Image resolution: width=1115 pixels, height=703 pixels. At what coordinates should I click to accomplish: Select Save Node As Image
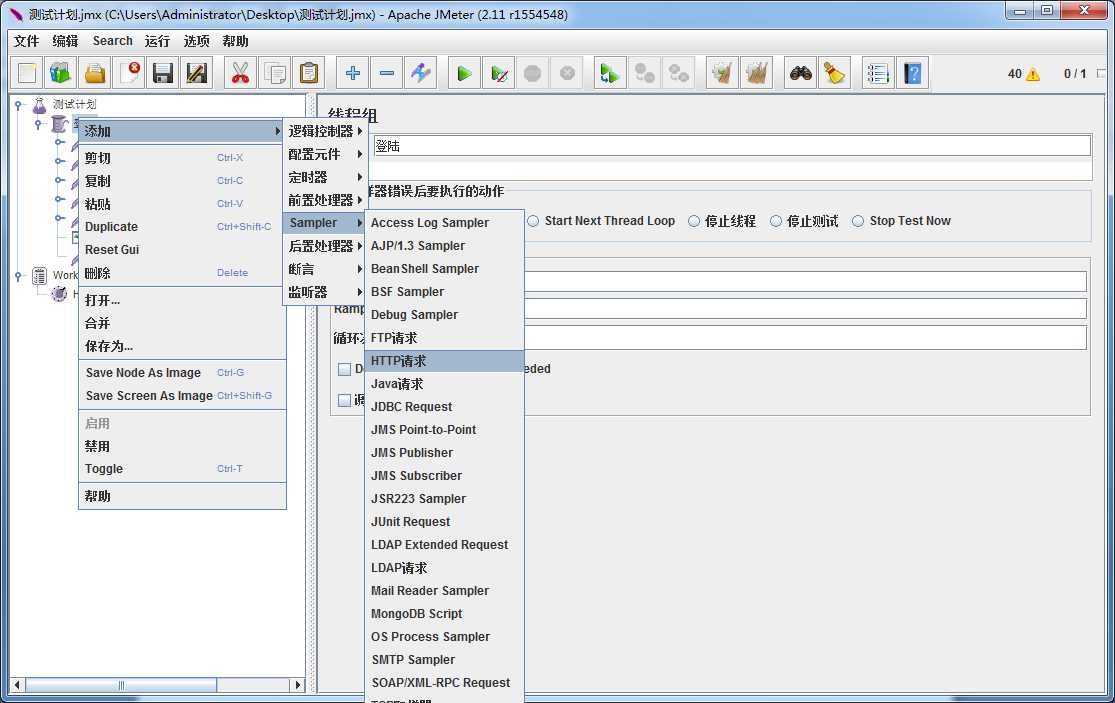point(181,372)
